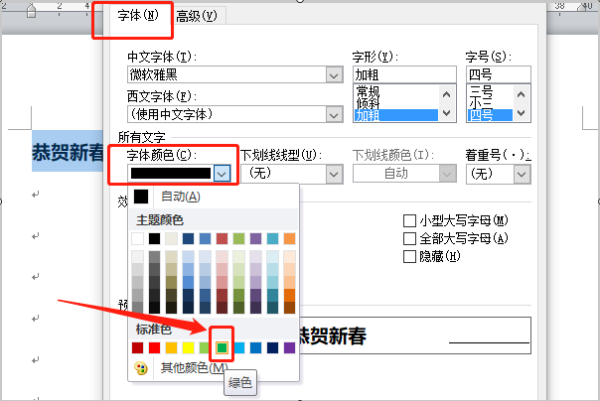The image size is (600, 401).
Task: Pick dark blue in the theme colors row
Action: tap(188, 239)
